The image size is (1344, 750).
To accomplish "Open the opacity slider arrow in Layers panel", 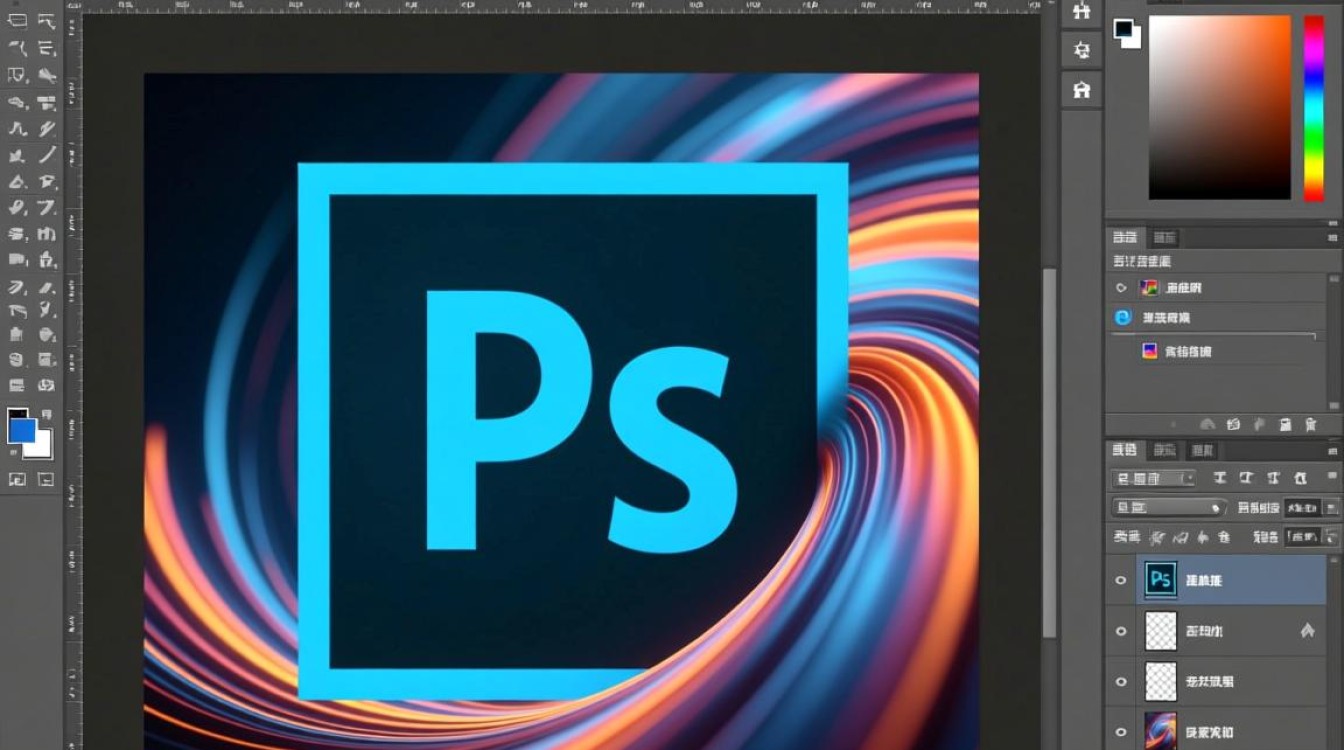I will tap(1330, 507).
